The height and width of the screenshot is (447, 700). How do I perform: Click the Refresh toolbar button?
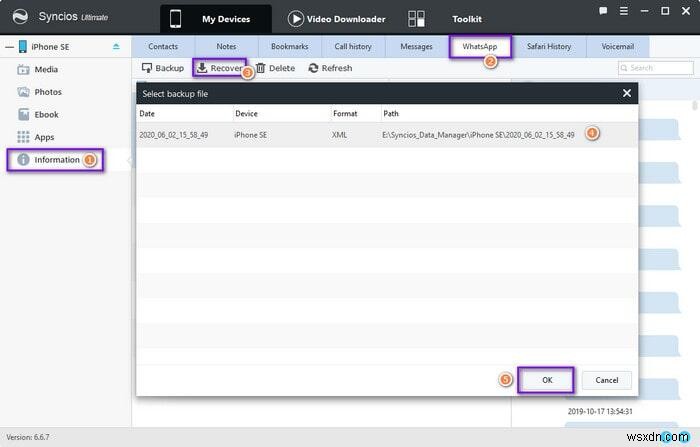tap(330, 68)
